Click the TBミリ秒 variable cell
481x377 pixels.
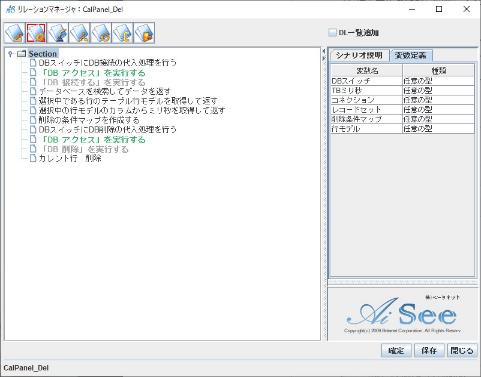[x=367, y=90]
